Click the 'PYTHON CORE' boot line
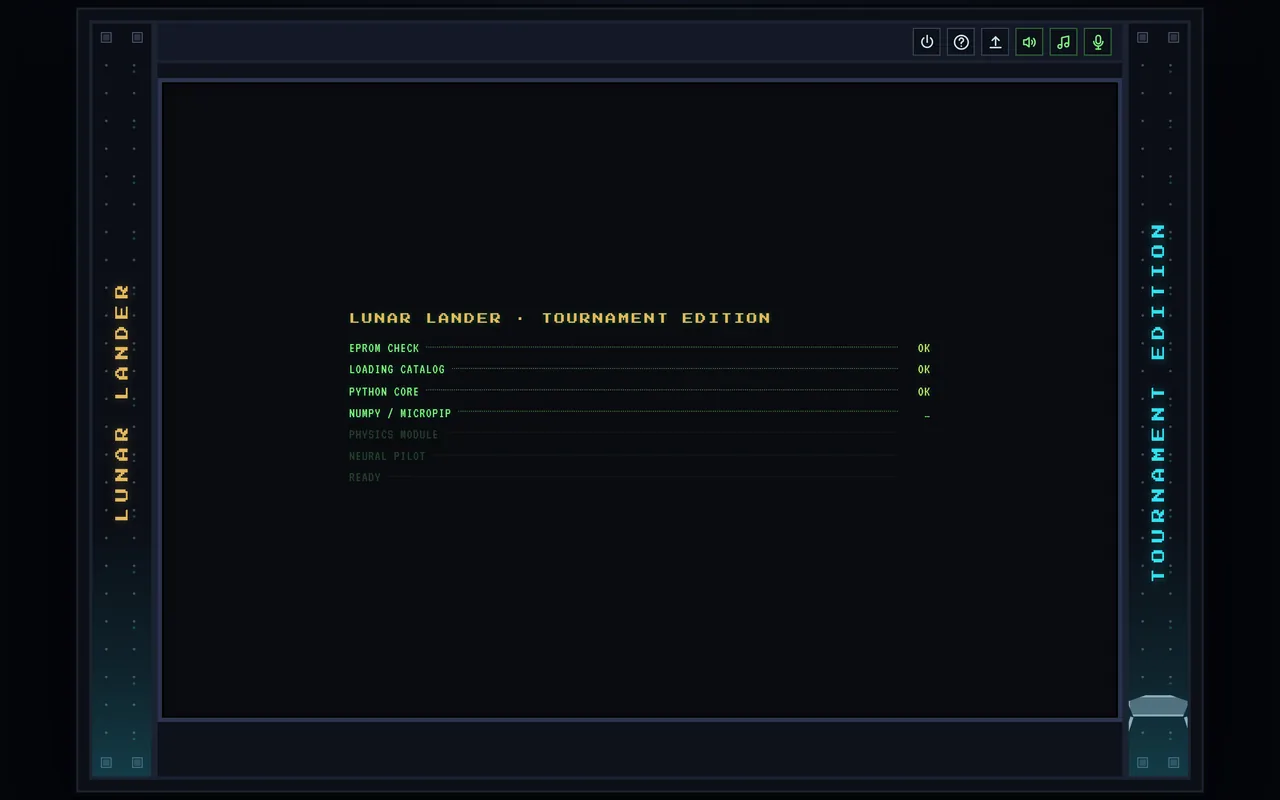1280x800 pixels. pos(640,392)
